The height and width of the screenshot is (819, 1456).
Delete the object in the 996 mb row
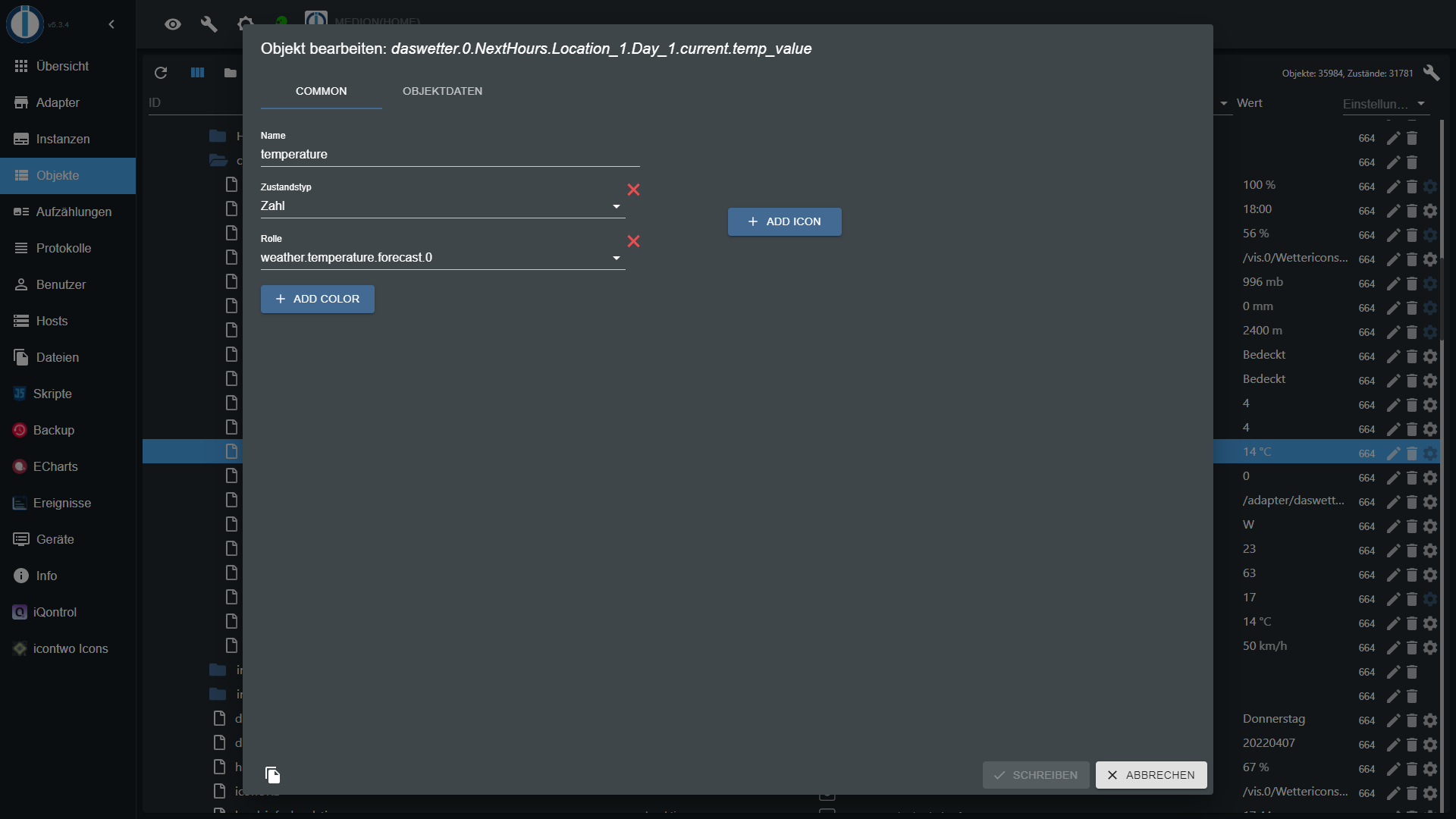[1411, 284]
